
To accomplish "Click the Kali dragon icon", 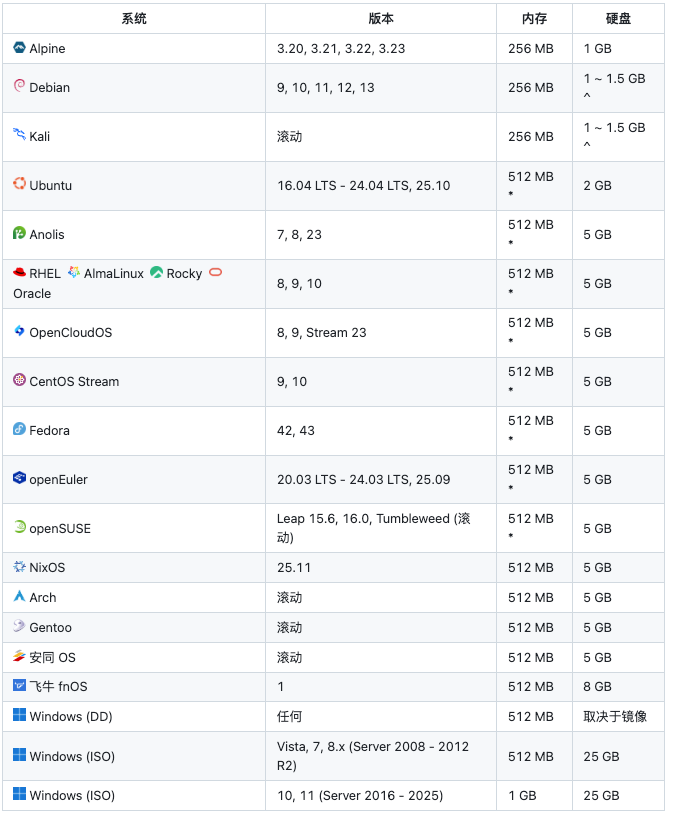I will [20, 135].
